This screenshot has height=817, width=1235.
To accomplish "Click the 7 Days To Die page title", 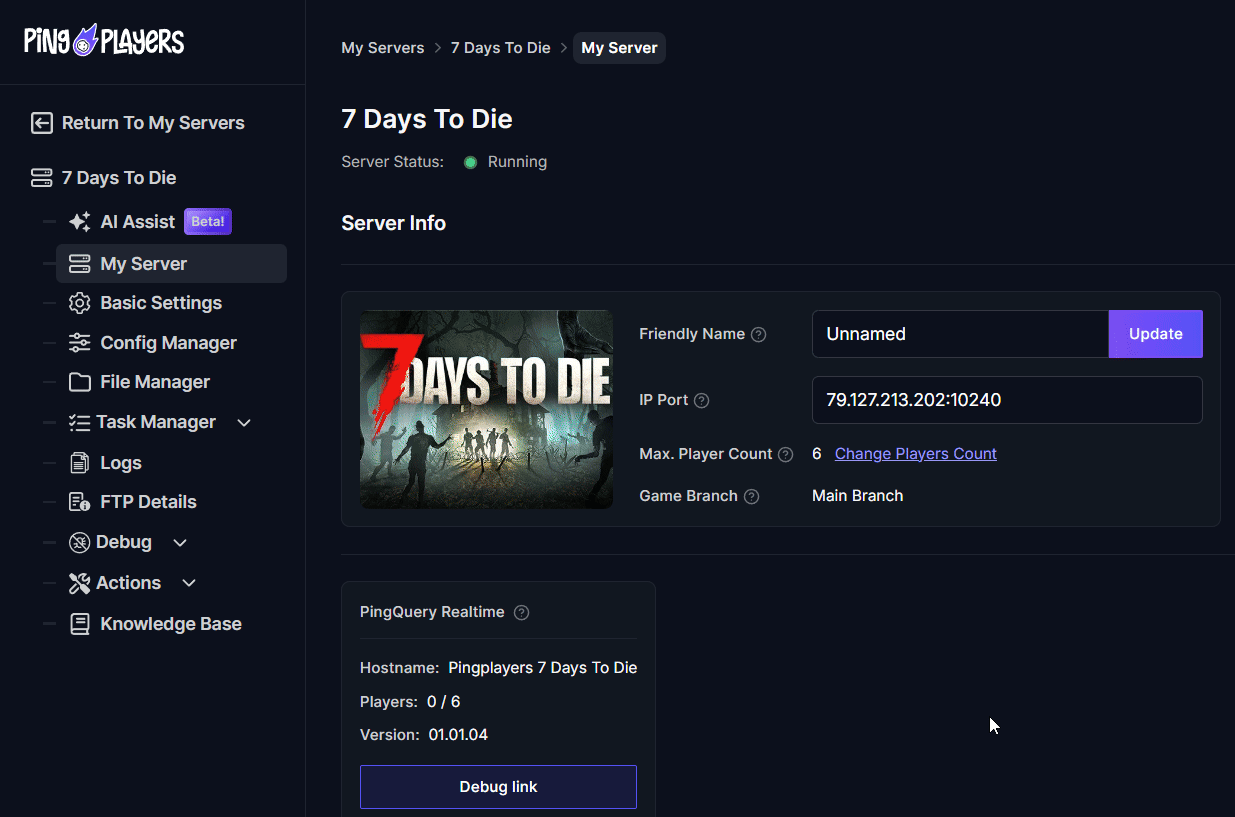I will [427, 119].
